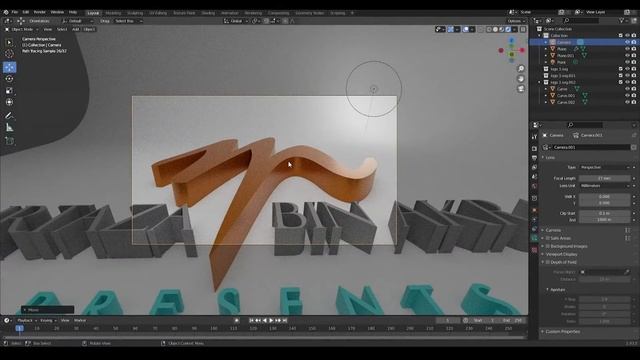Open the View Layer properties tab icon
This screenshot has height=360, width=640.
(x=534, y=167)
